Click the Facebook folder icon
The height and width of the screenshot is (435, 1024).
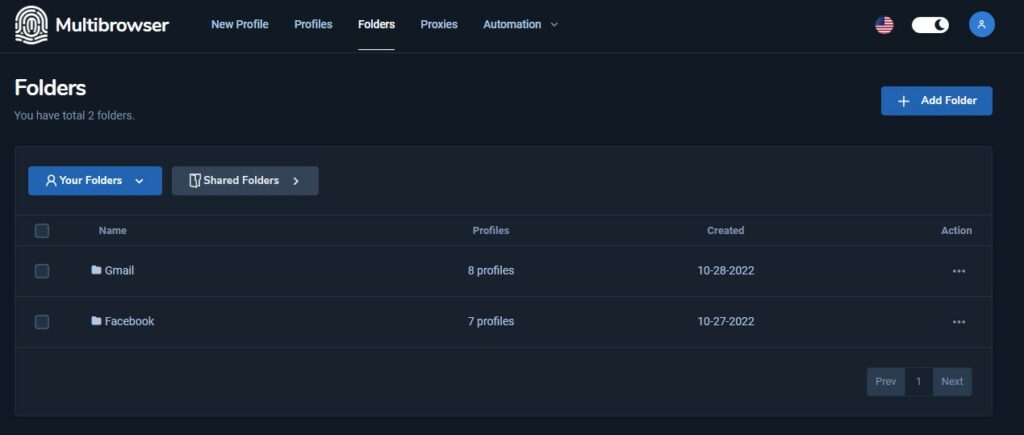point(96,321)
